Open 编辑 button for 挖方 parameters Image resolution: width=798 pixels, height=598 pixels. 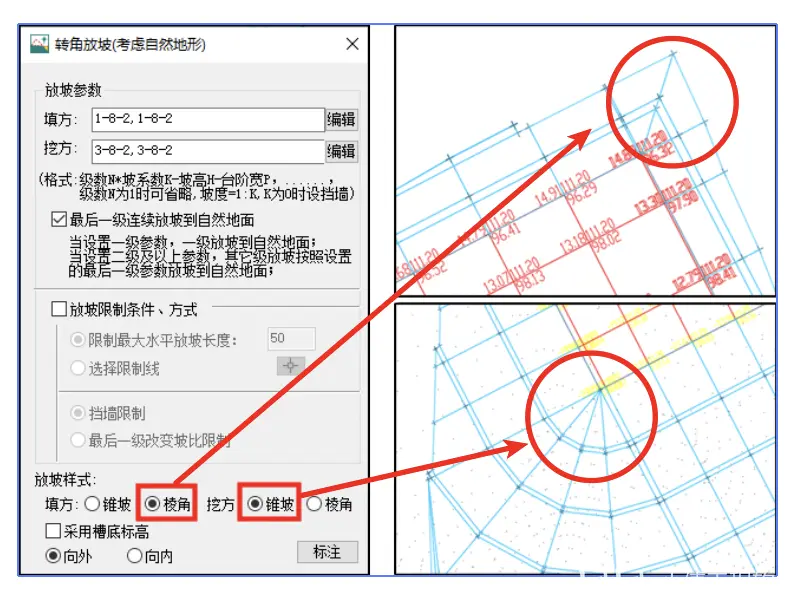pos(341,151)
